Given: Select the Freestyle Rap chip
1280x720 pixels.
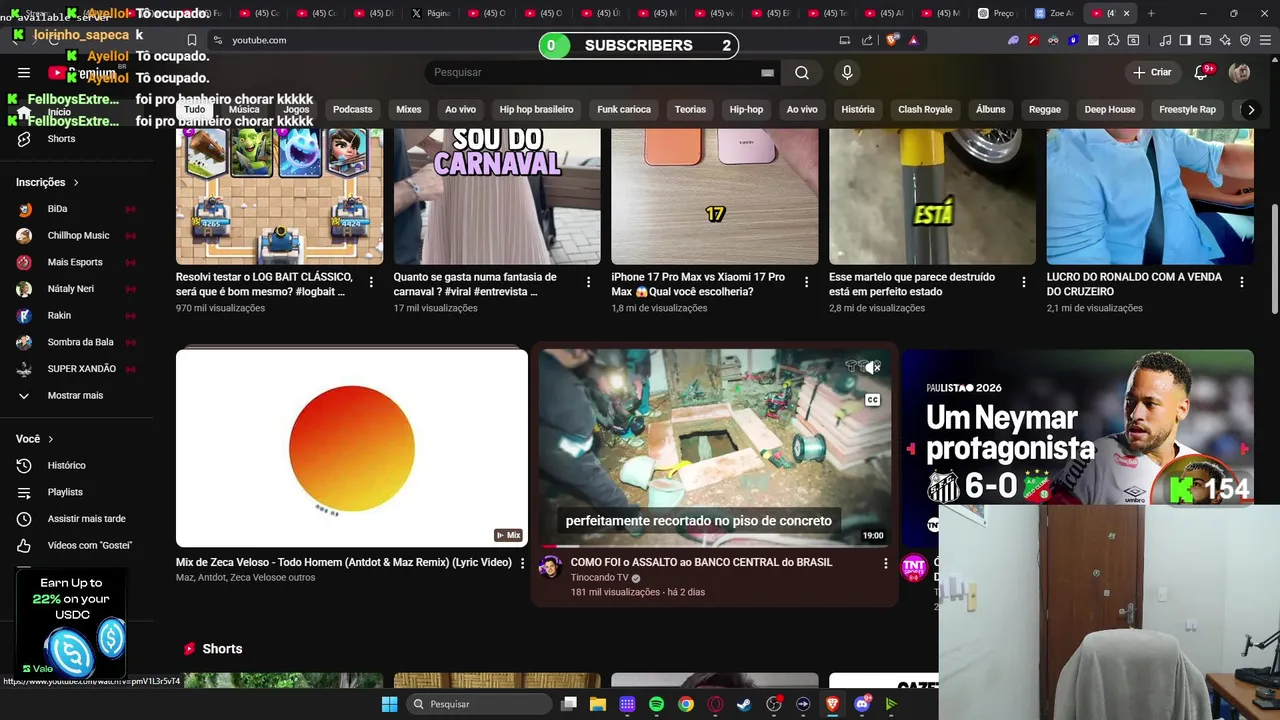Looking at the screenshot, I should [1187, 109].
